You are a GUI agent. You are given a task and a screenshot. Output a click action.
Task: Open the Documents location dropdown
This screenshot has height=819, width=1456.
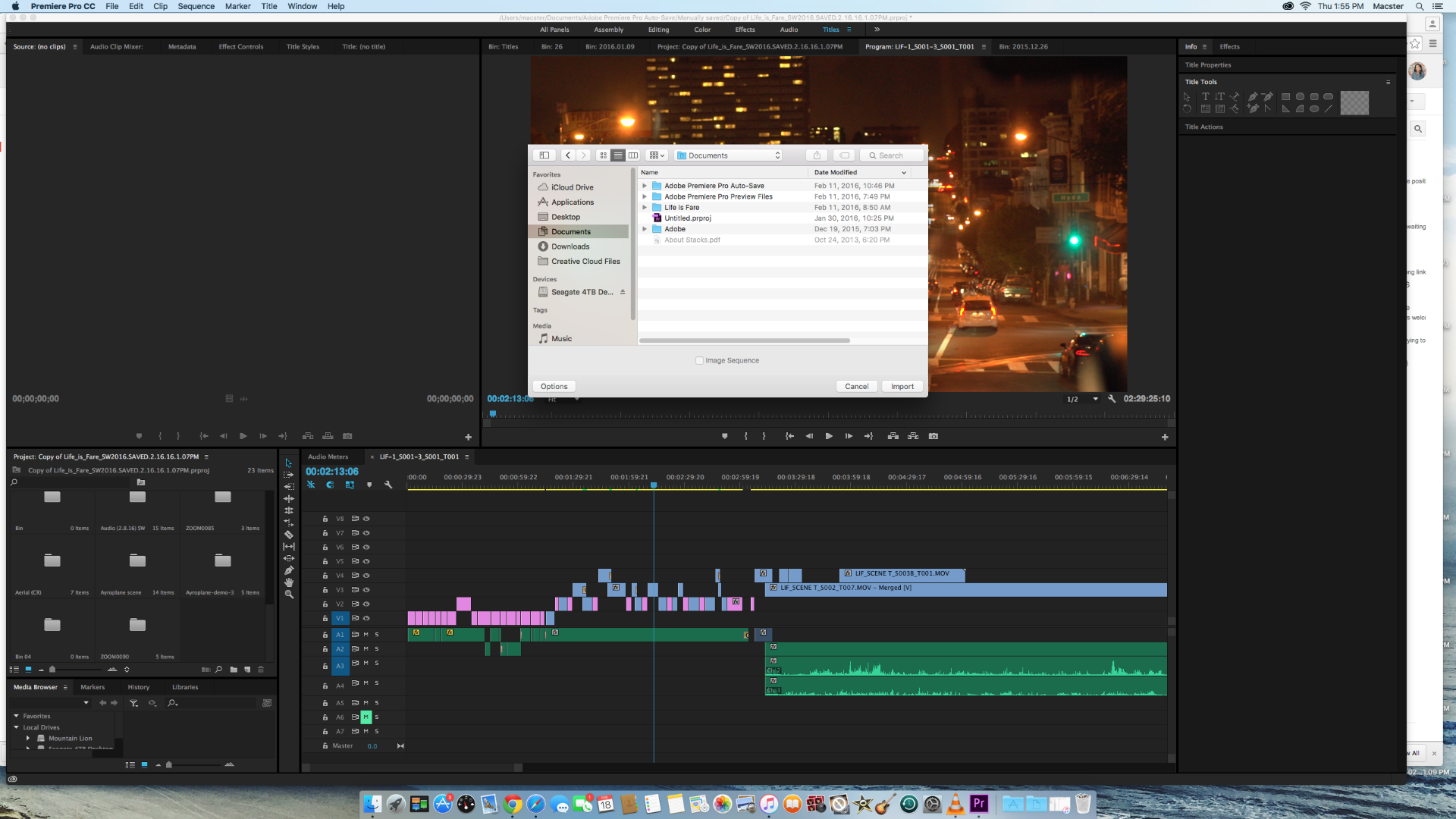pos(728,155)
